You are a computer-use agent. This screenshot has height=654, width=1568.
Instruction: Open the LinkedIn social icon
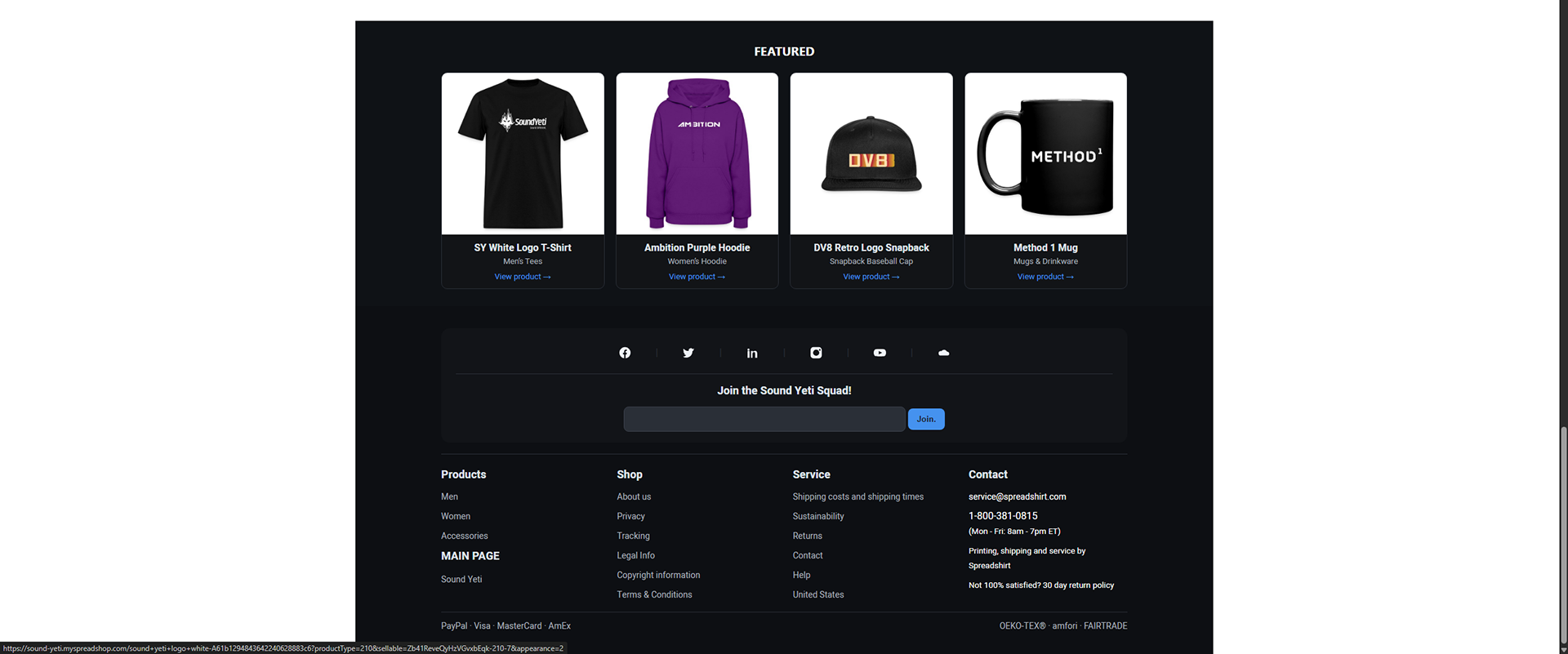[752, 353]
